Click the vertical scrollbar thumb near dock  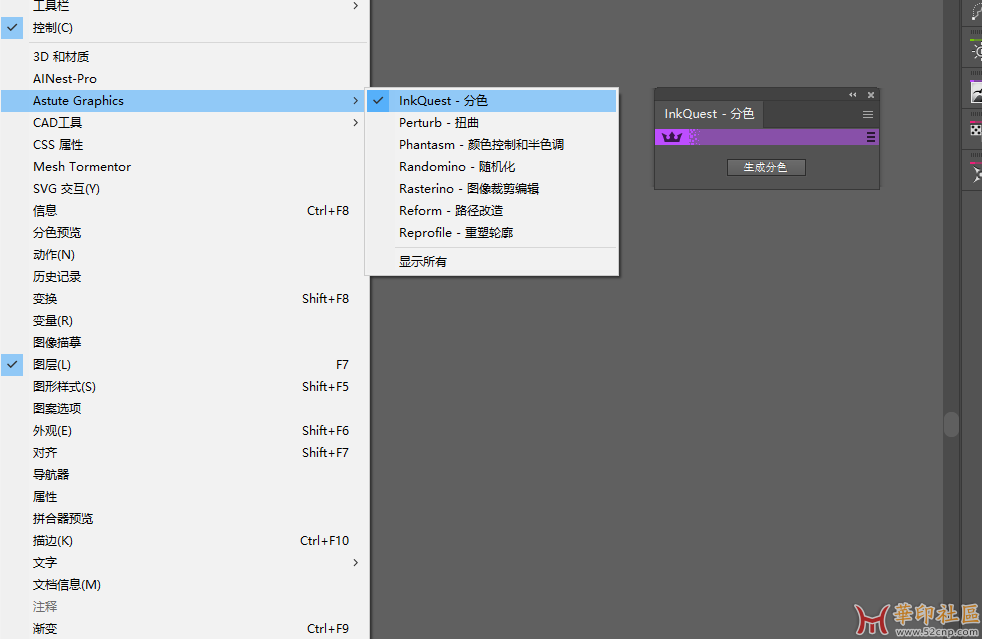click(x=951, y=424)
